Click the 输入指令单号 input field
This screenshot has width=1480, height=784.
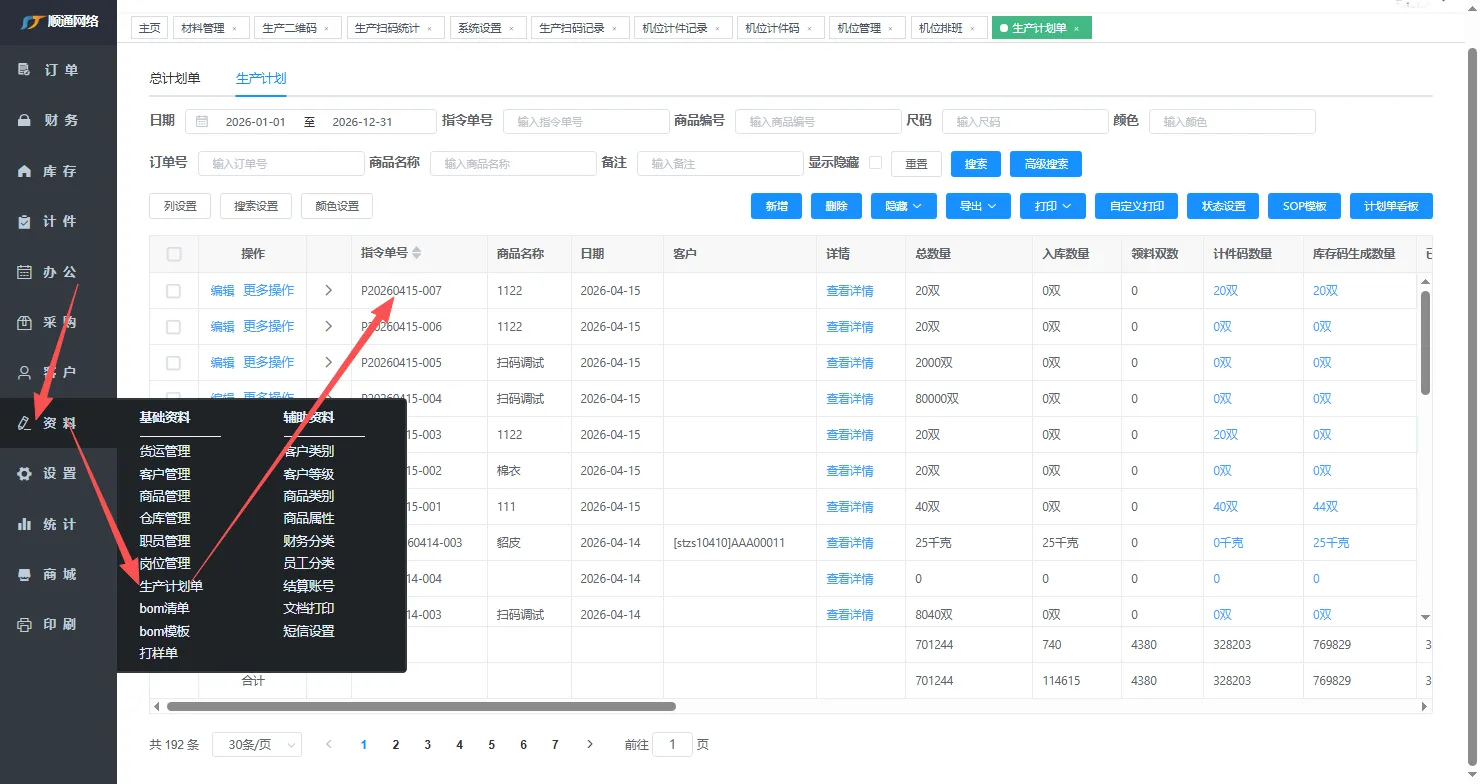(585, 122)
